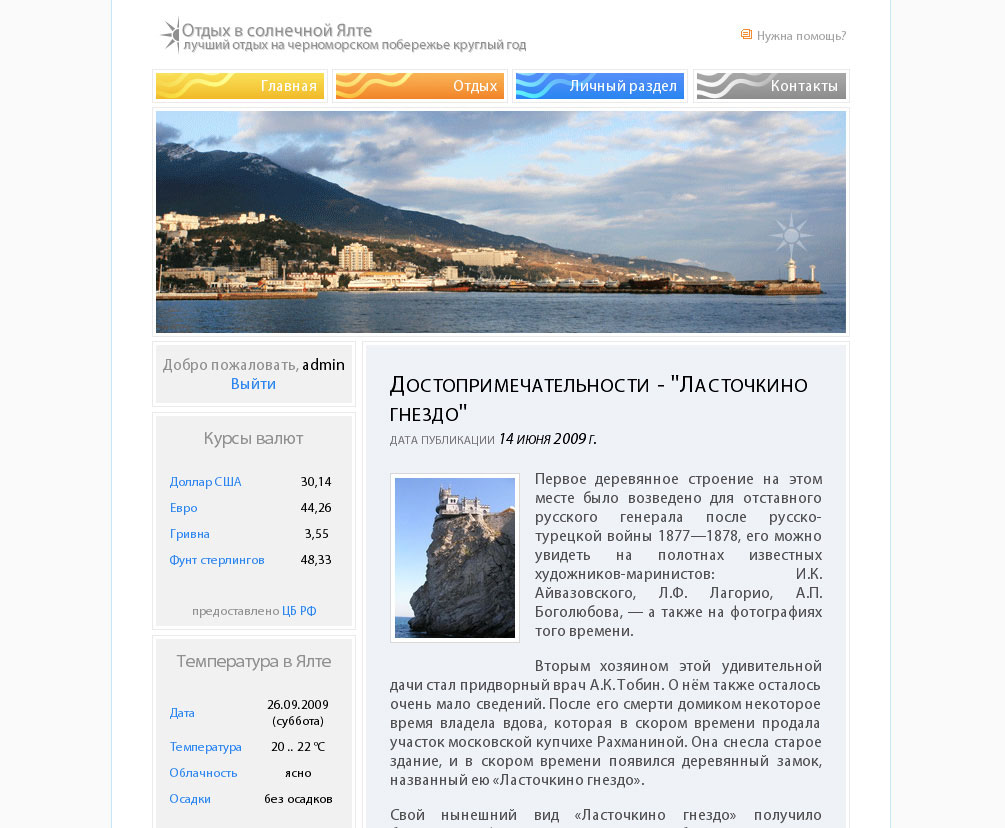Click the 'Нужна помощь?' link
This screenshot has width=1005, height=828.
click(800, 34)
